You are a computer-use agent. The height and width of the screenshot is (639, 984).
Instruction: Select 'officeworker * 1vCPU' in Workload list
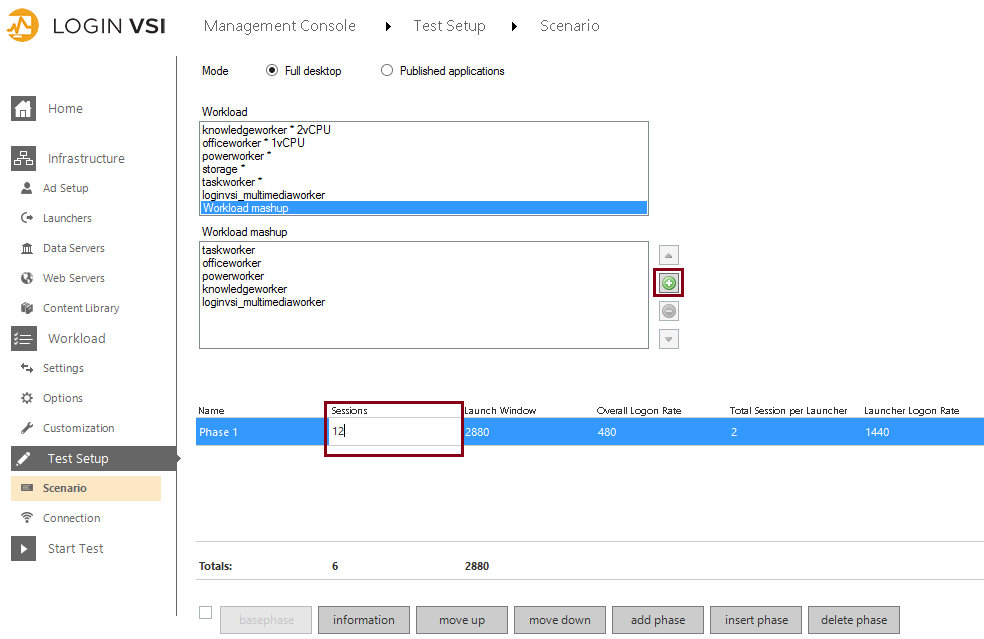coord(424,142)
